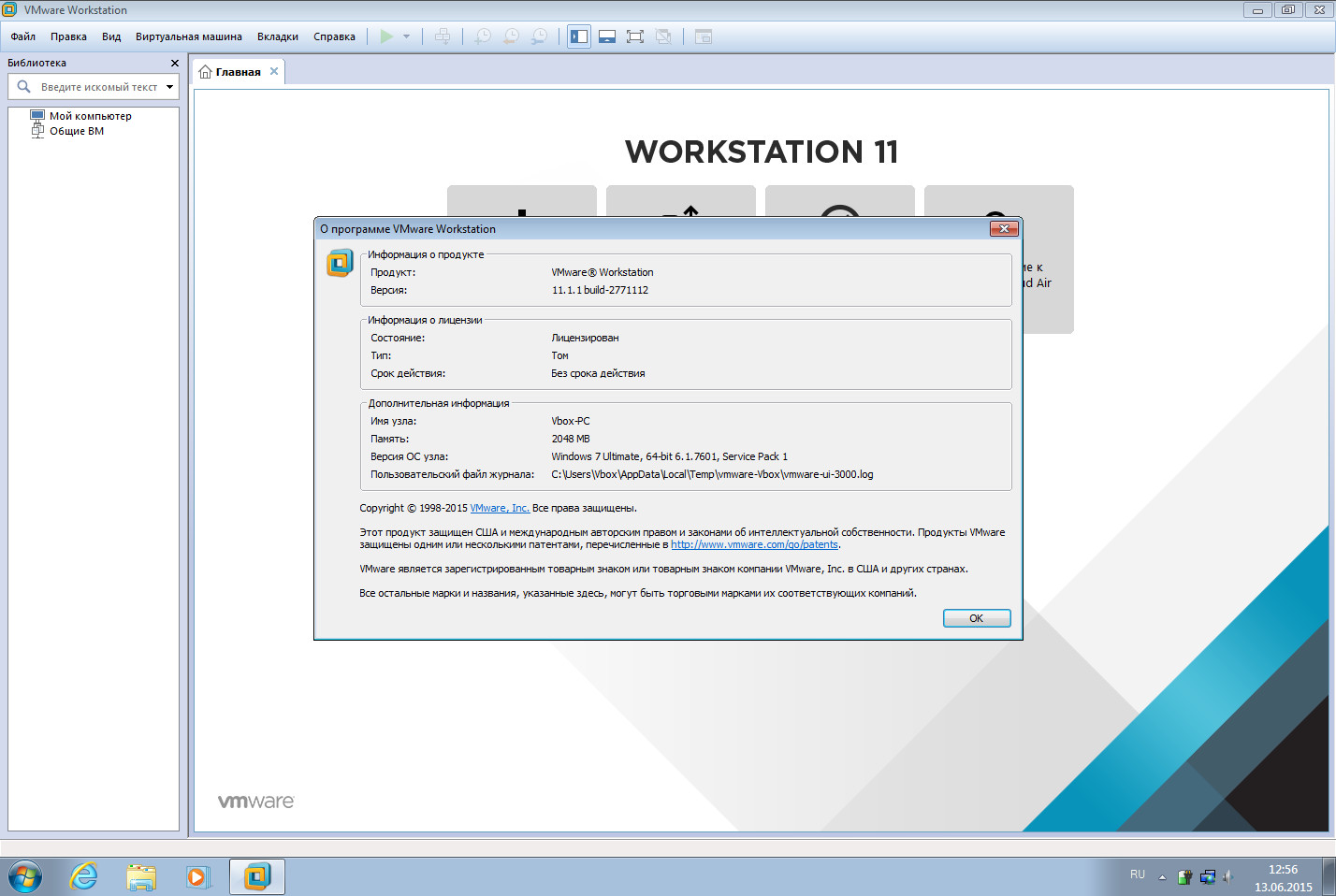The image size is (1336, 896).
Task: Click the vmware-ui-3000.log file path
Action: pyautogui.click(x=712, y=474)
